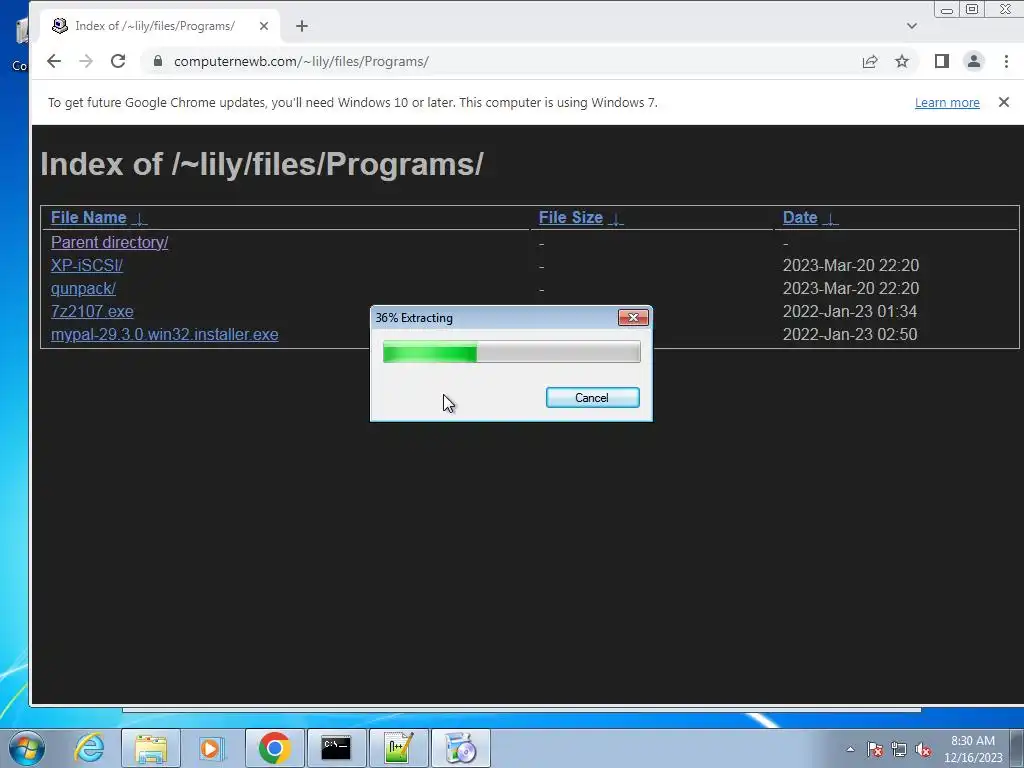Click the date 2022-Jan-23 02:50
Image resolution: width=1024 pixels, height=768 pixels.
tap(850, 334)
